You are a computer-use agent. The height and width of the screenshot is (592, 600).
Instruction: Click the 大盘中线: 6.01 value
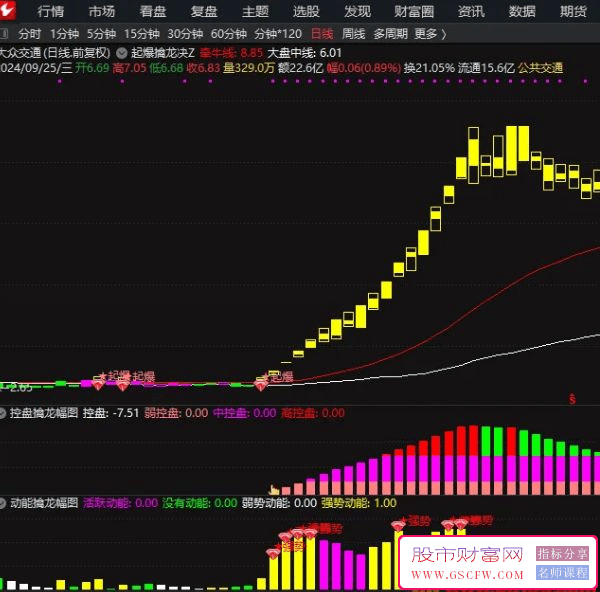click(x=304, y=53)
